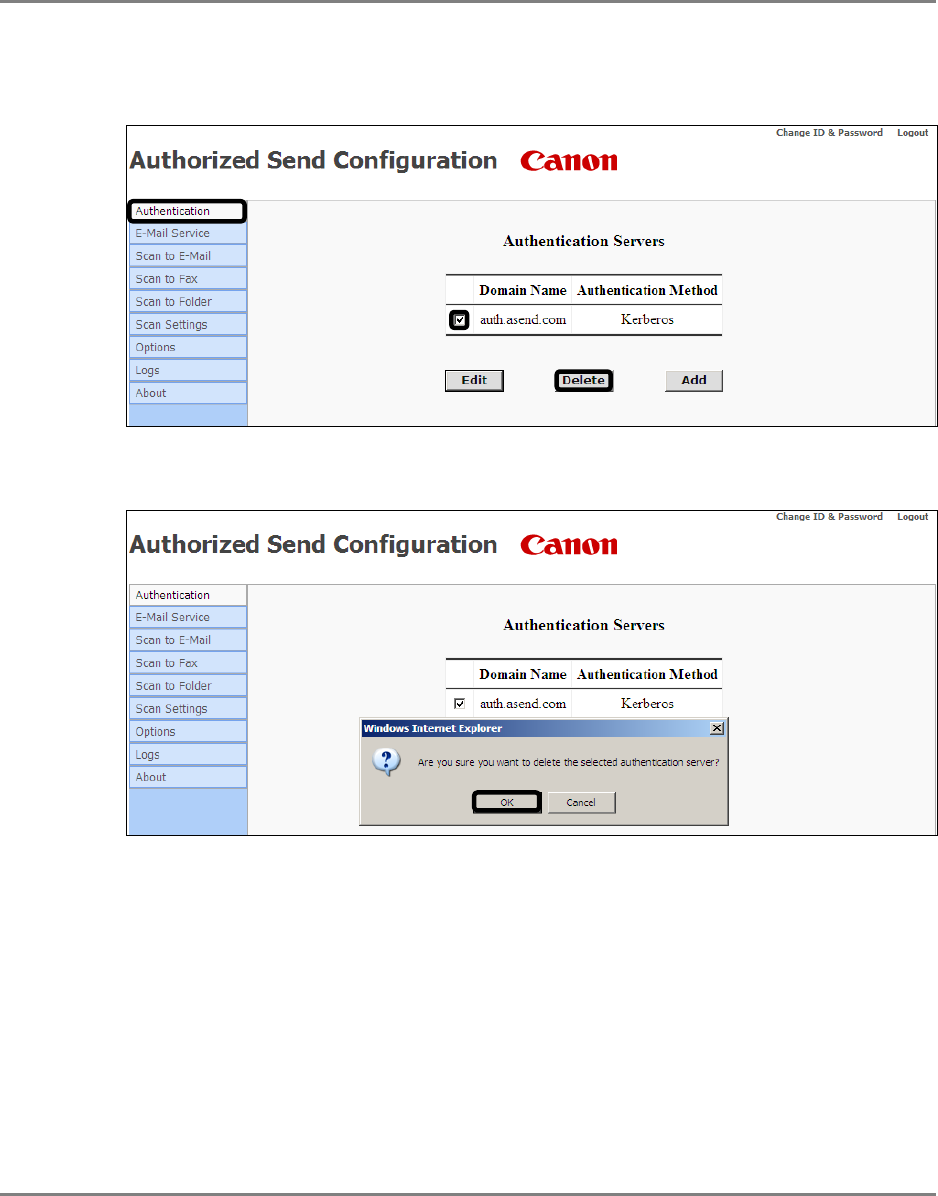Open Options in the top screenshot sidebar
The image size is (938, 1196).
(x=187, y=347)
